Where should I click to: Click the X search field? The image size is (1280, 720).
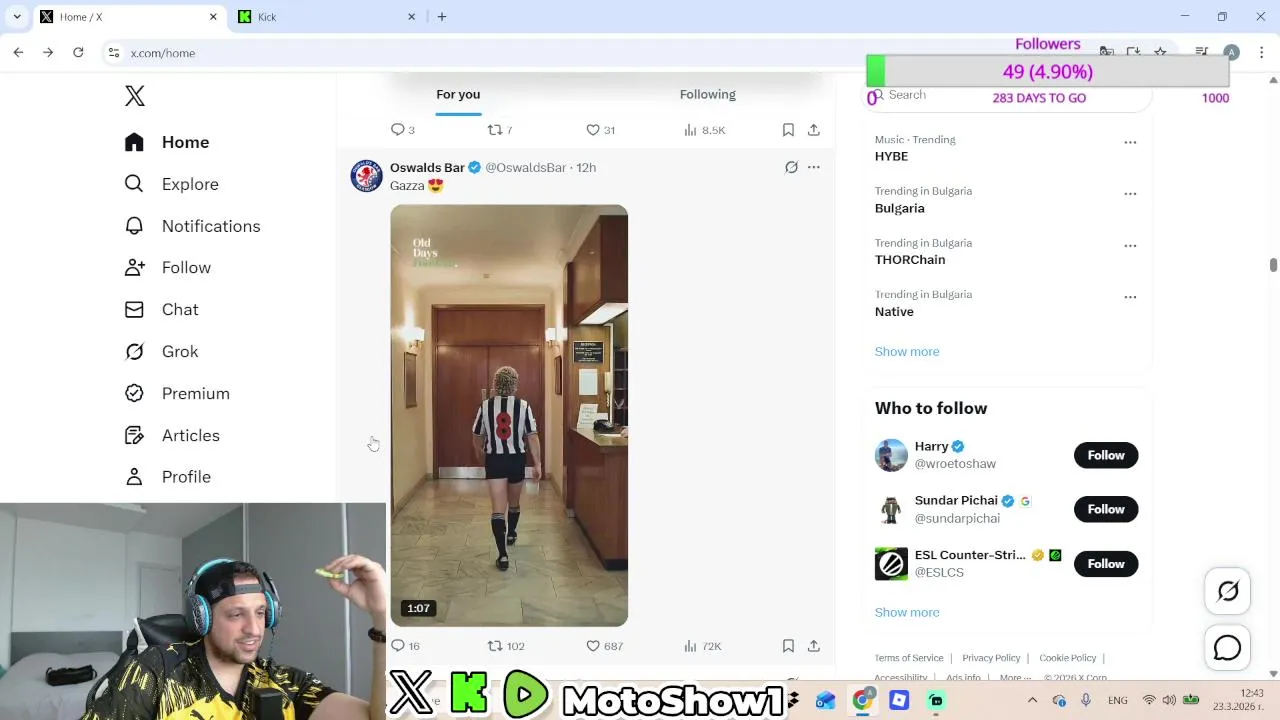(1005, 95)
